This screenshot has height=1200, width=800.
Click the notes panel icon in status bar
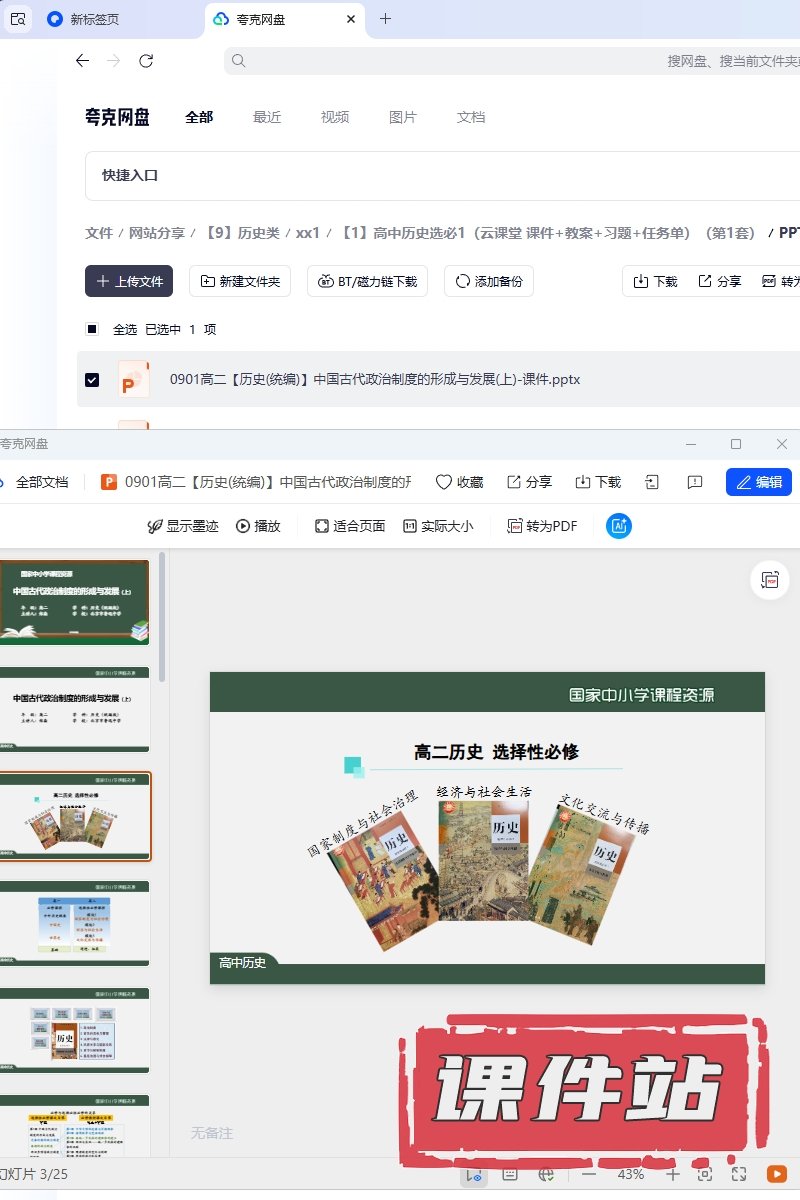(x=509, y=1174)
